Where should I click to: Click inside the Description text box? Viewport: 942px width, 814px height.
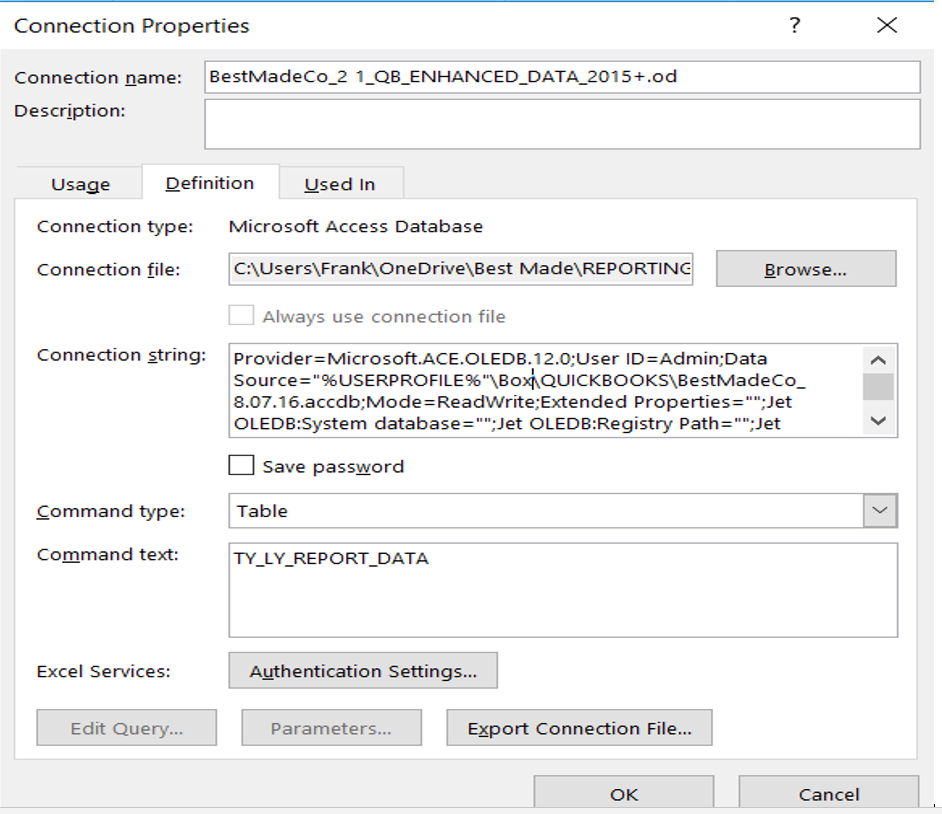pos(562,124)
